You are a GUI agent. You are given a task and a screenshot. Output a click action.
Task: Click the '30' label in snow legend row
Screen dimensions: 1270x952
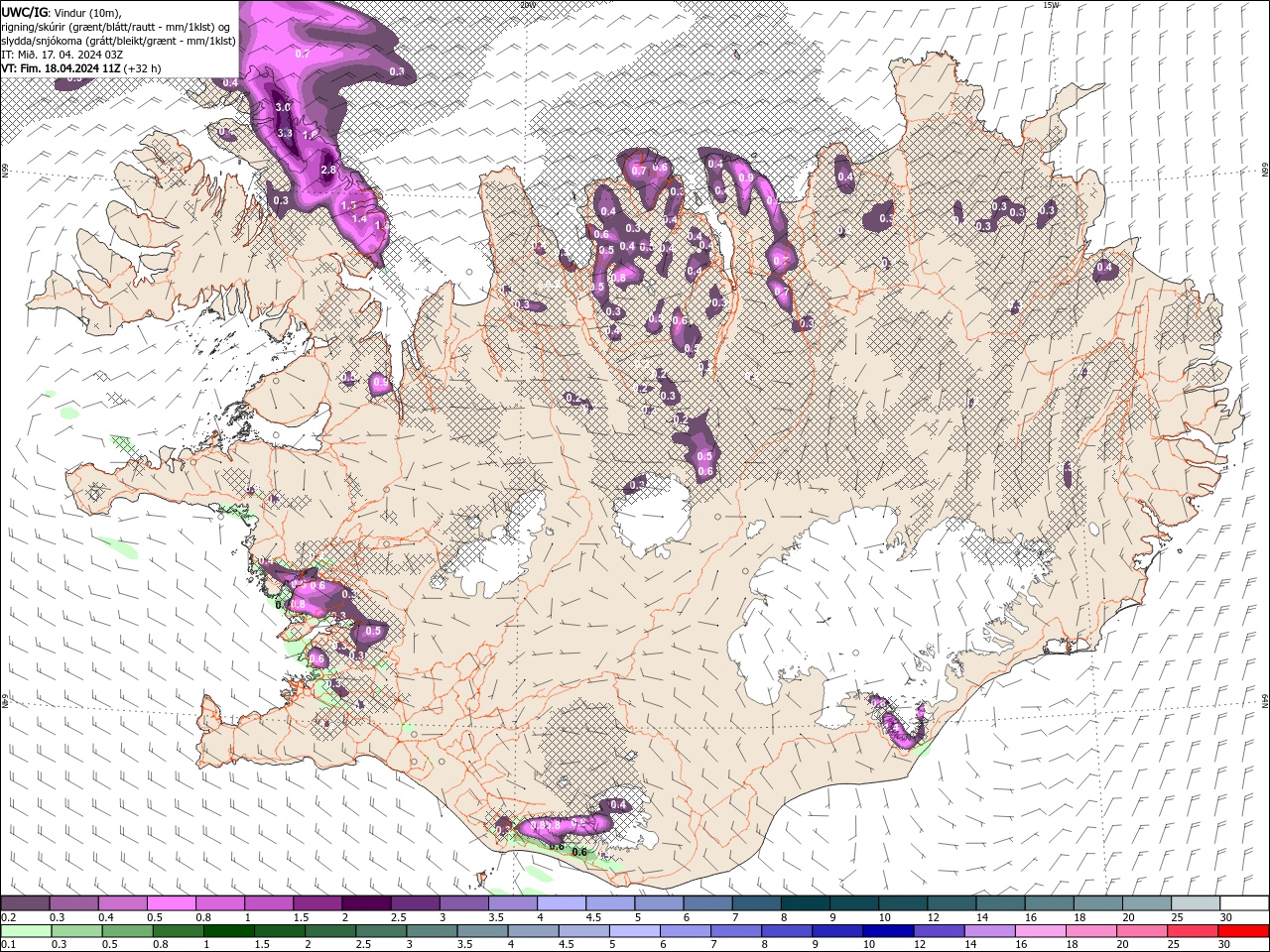point(1226,917)
